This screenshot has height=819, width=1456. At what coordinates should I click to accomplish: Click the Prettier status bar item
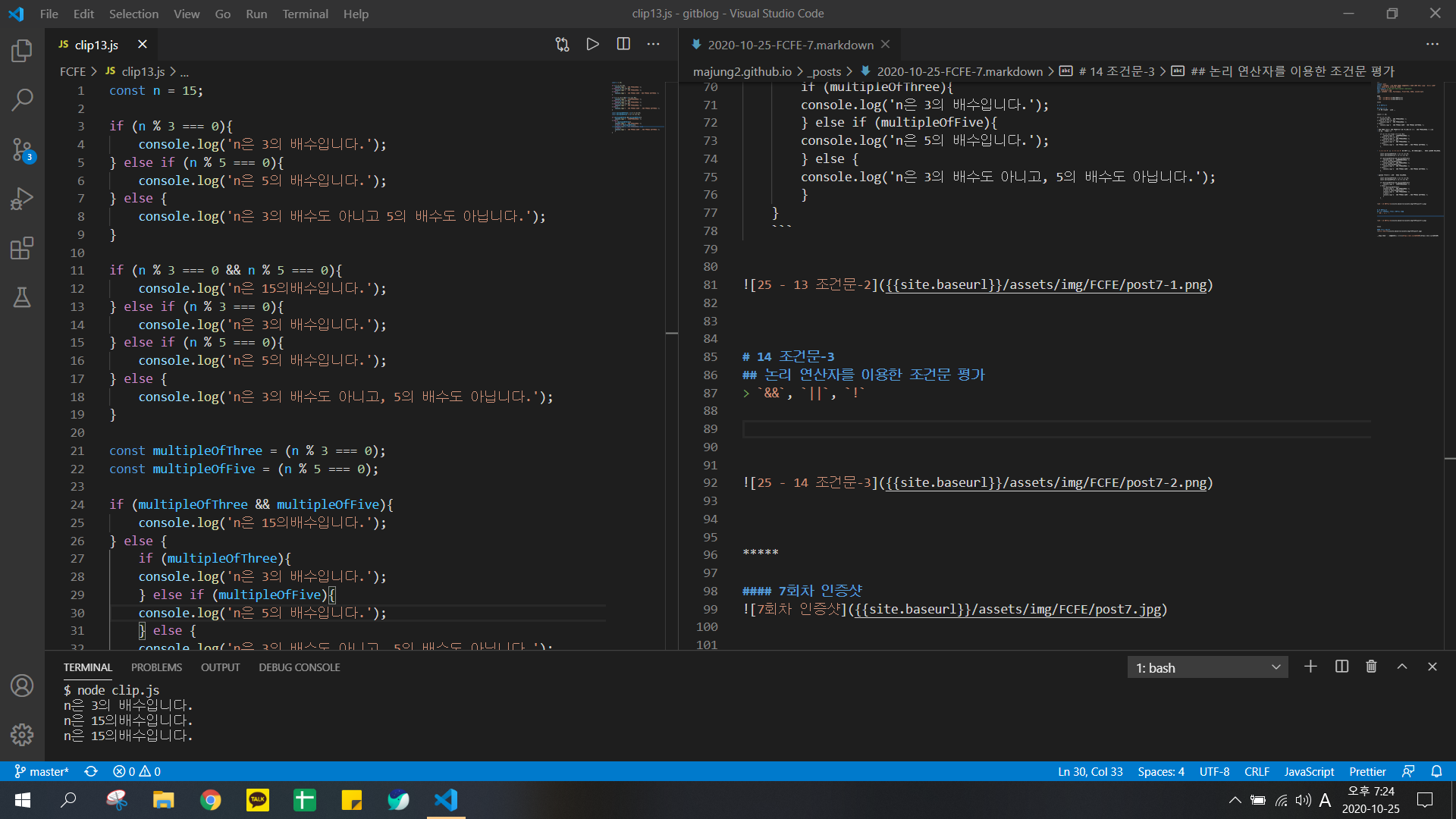(1367, 771)
